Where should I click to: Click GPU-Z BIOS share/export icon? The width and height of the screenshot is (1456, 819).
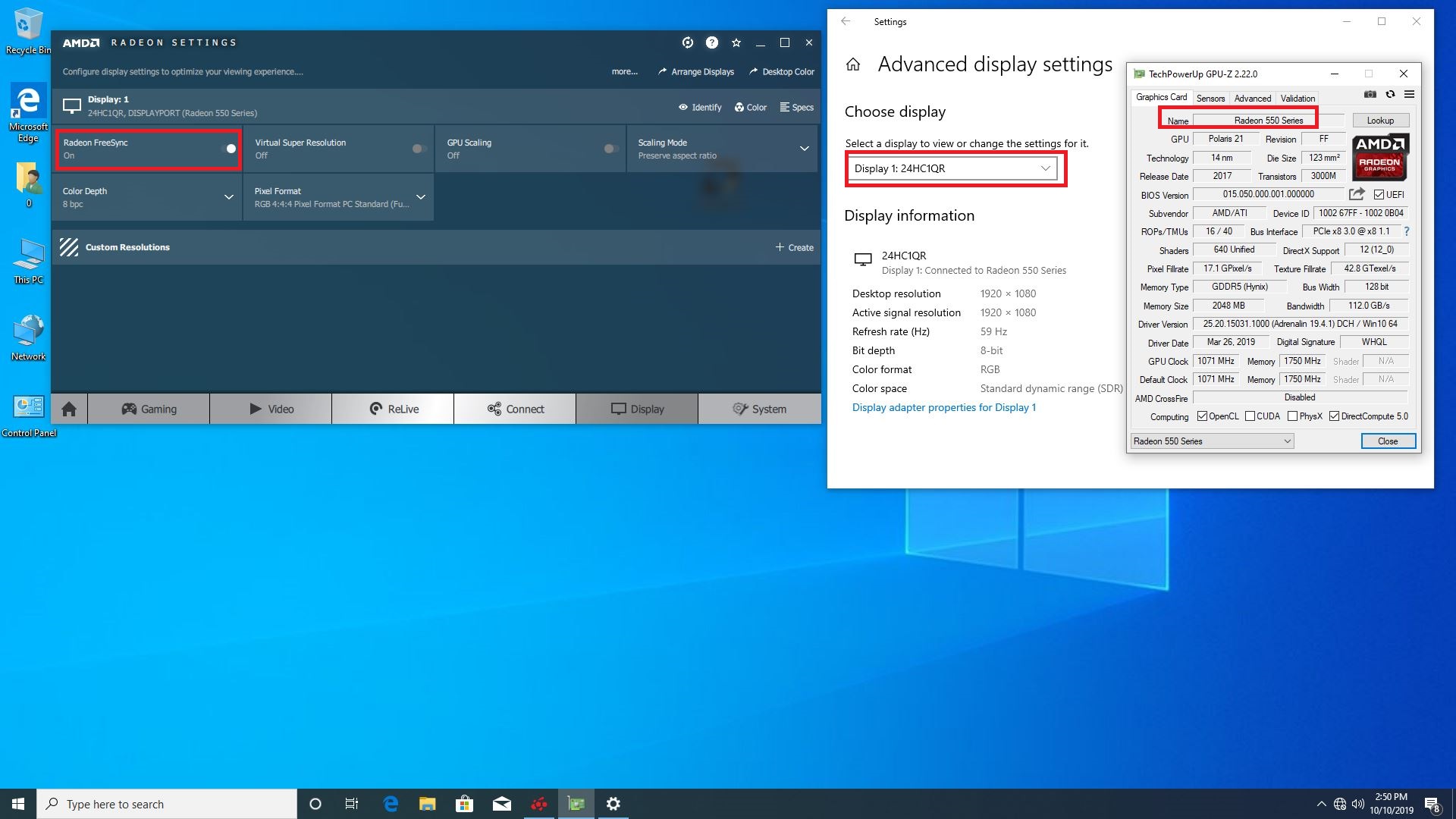[1357, 194]
